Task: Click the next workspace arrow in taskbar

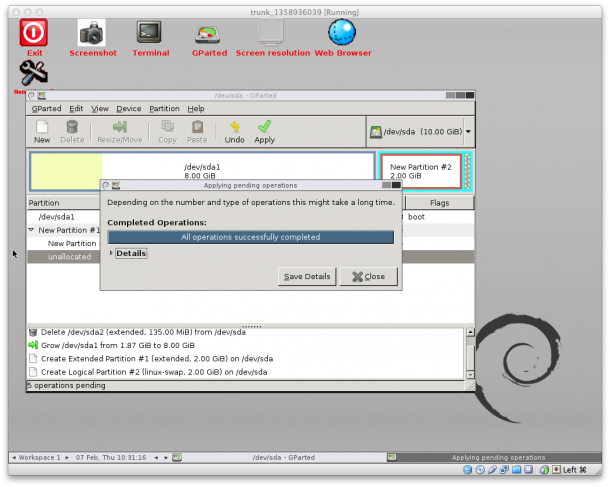Action: coord(67,457)
